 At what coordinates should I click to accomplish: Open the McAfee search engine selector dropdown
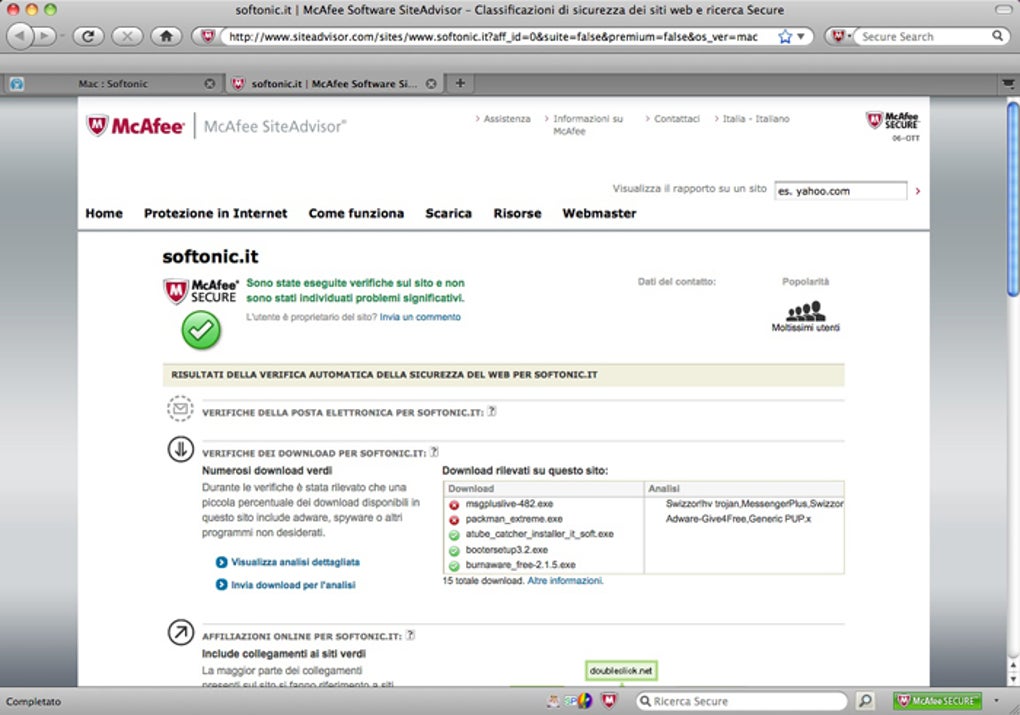pyautogui.click(x=840, y=36)
